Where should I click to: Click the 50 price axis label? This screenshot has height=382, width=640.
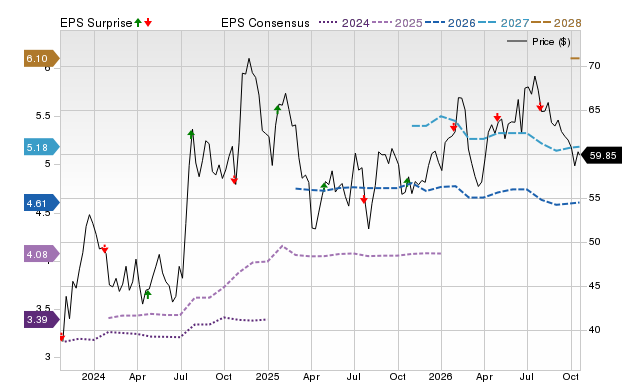coord(594,242)
